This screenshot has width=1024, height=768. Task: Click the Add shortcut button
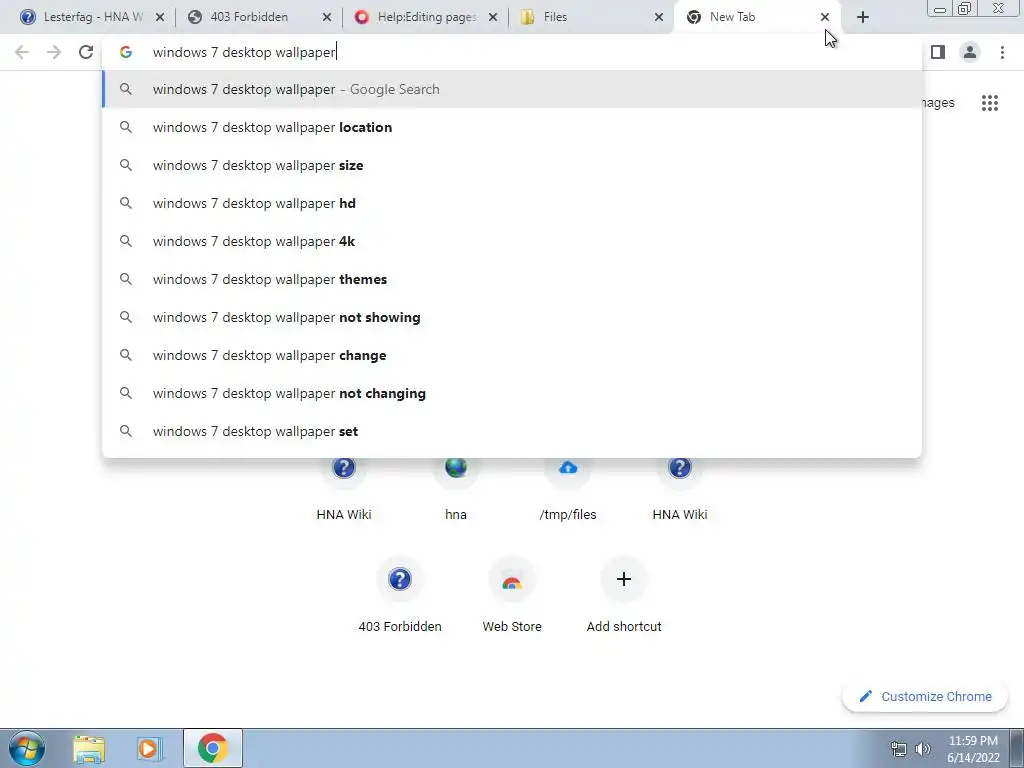pos(624,594)
